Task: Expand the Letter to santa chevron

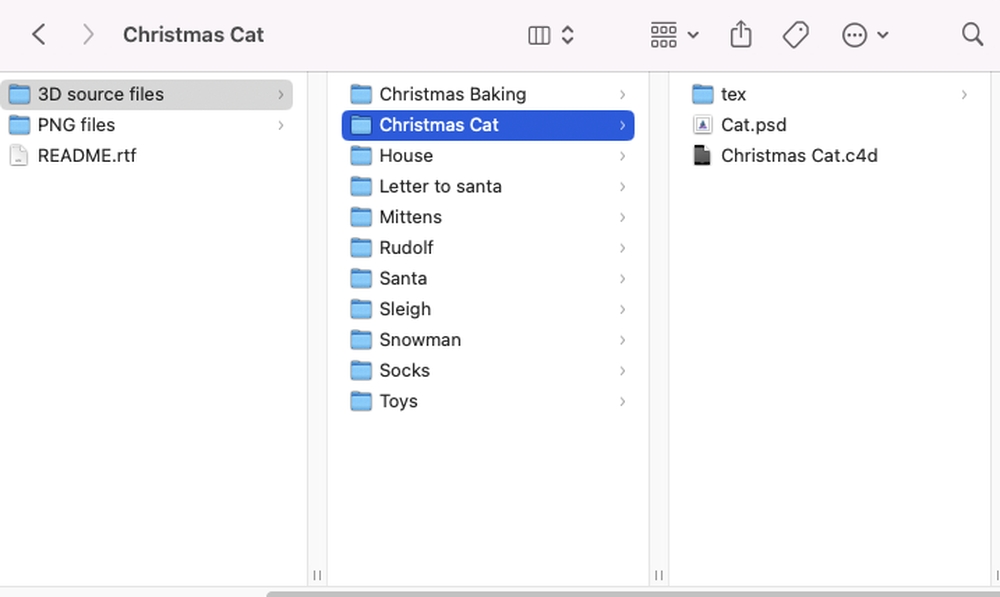Action: point(622,186)
